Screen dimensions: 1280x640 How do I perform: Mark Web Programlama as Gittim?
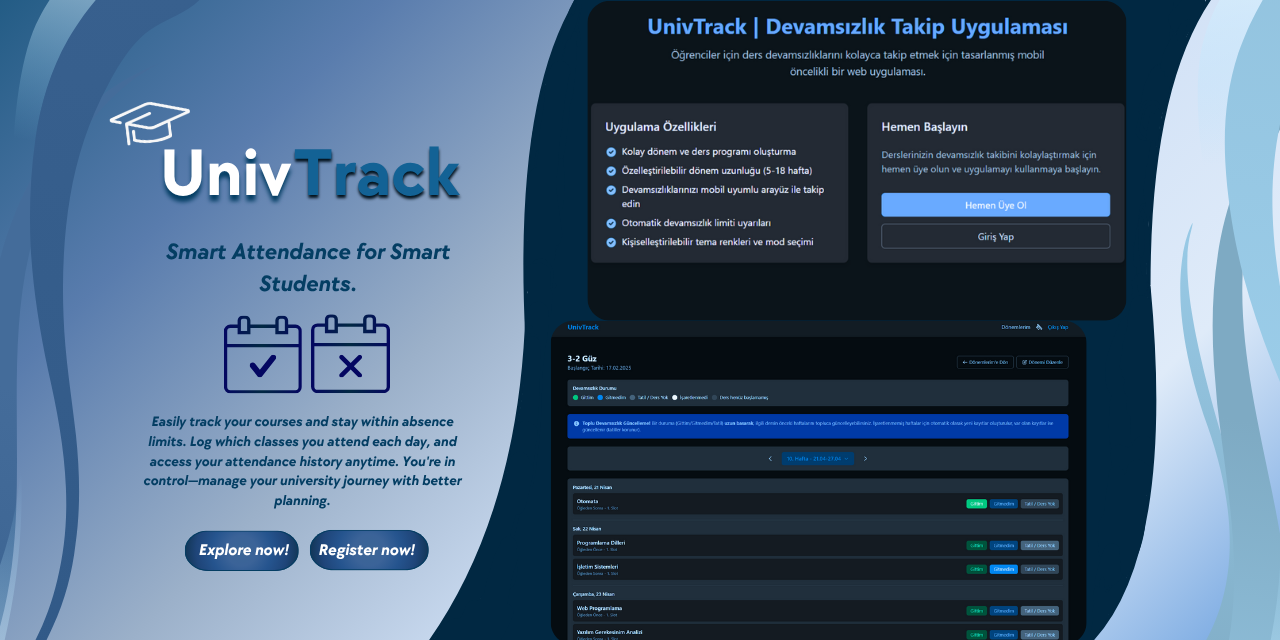click(x=976, y=611)
